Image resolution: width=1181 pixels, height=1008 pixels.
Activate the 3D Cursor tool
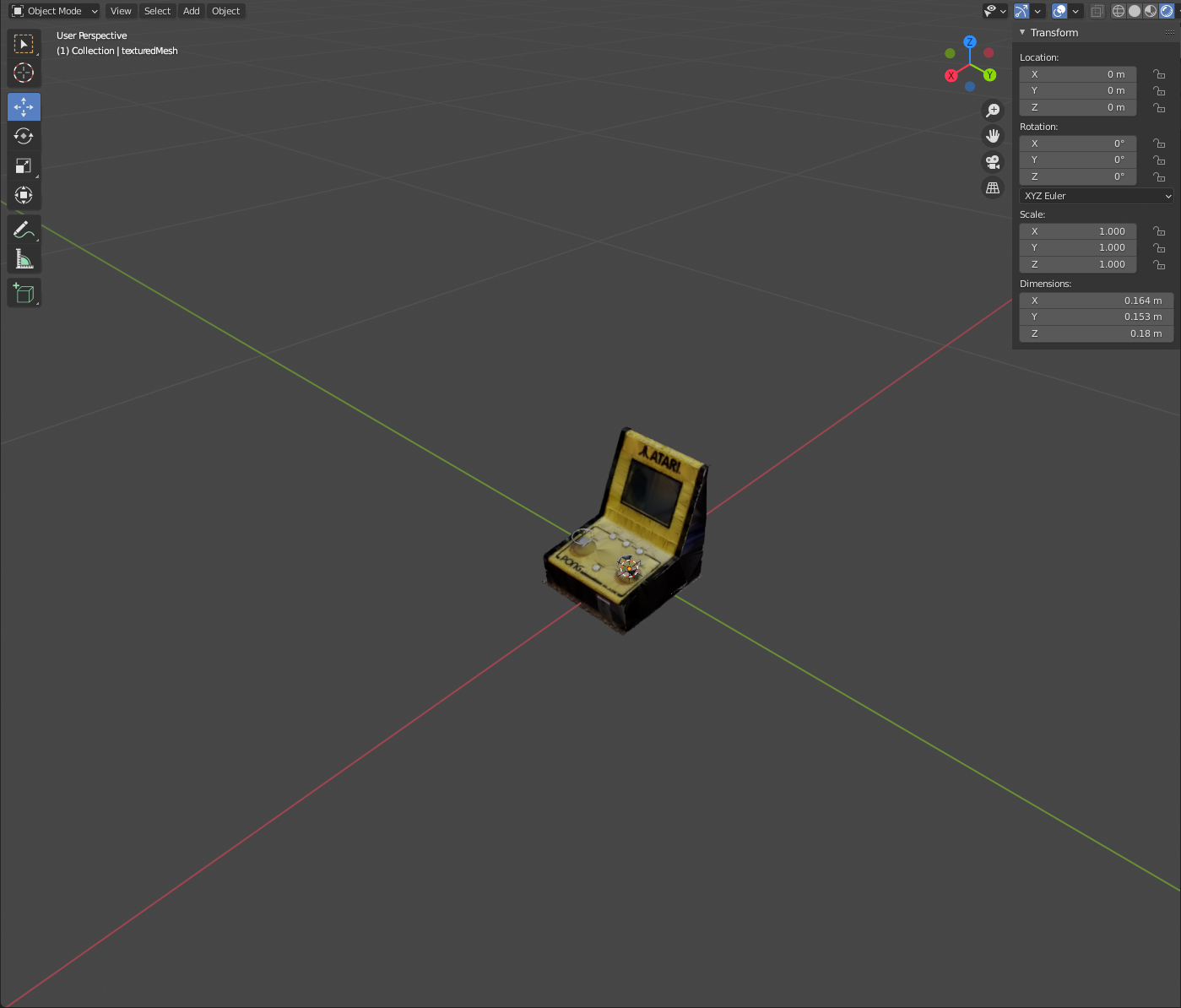[x=24, y=73]
